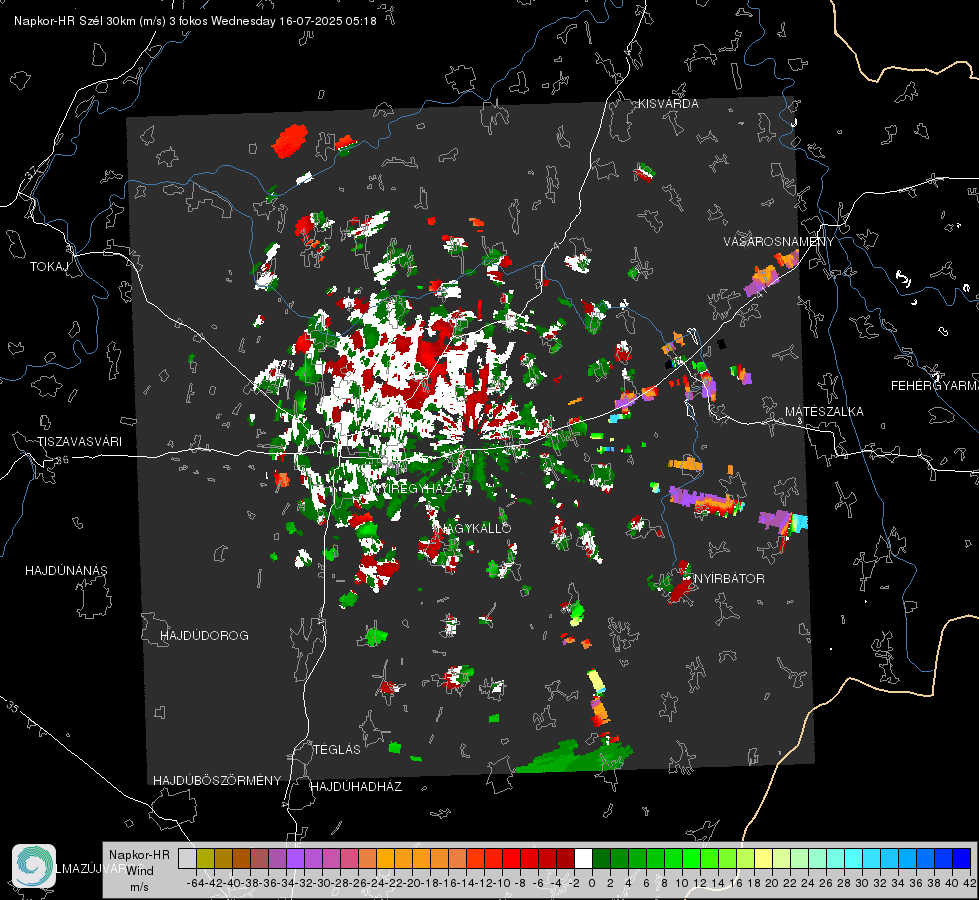The width and height of the screenshot is (979, 900).
Task: Click the white swatch in the wind legend
Action: coord(583,858)
